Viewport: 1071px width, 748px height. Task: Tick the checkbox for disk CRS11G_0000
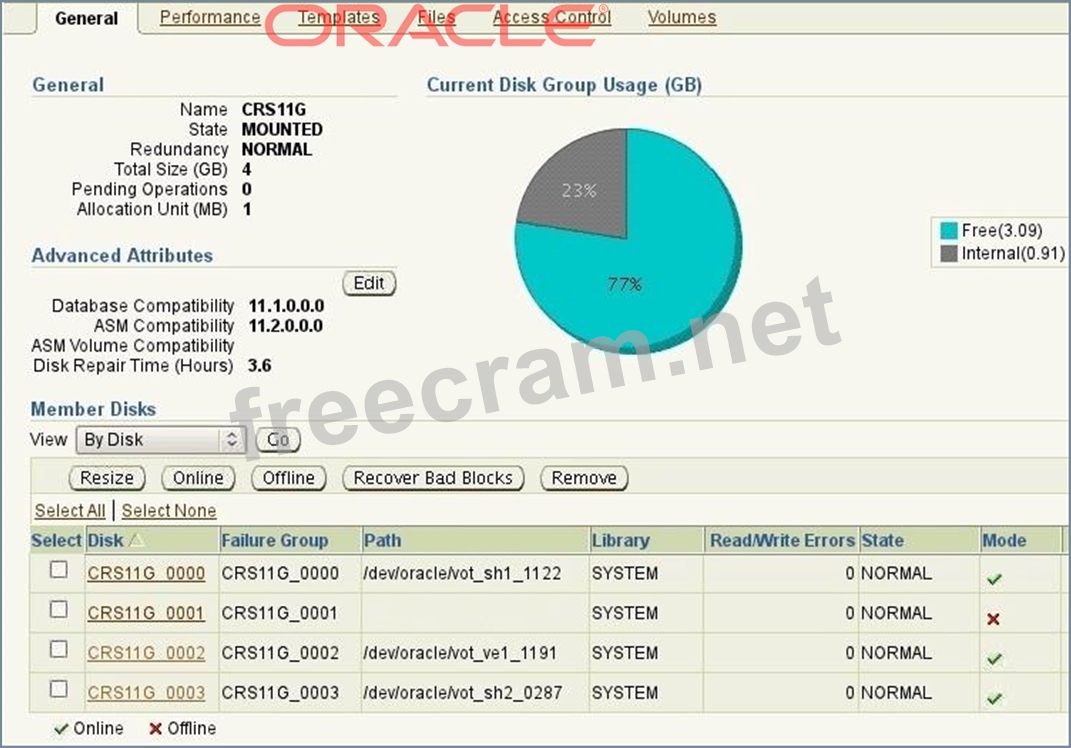point(59,570)
